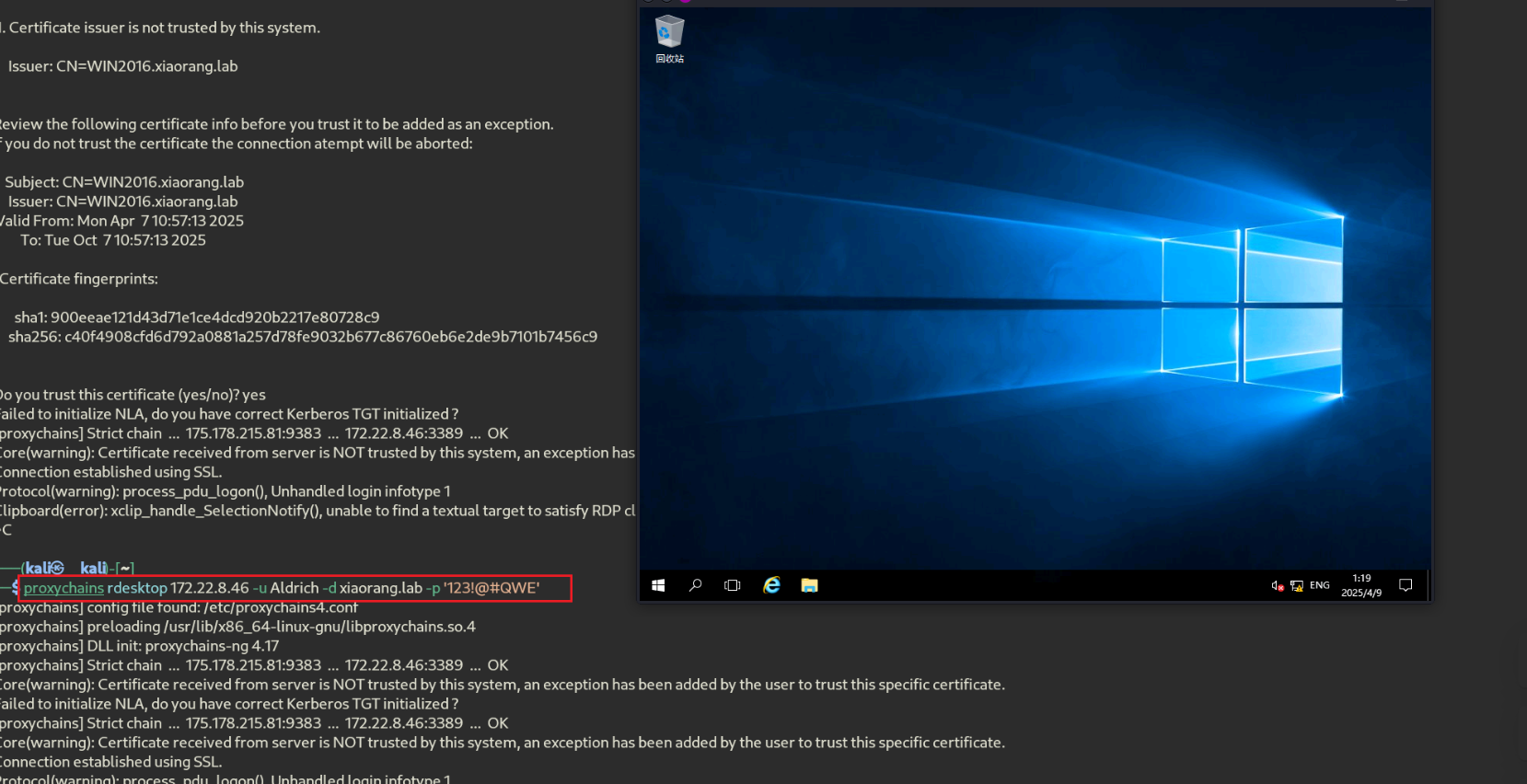The image size is (1527, 784).
Task: Click the 'Do you trust this certificate' prompt
Action: 133,395
